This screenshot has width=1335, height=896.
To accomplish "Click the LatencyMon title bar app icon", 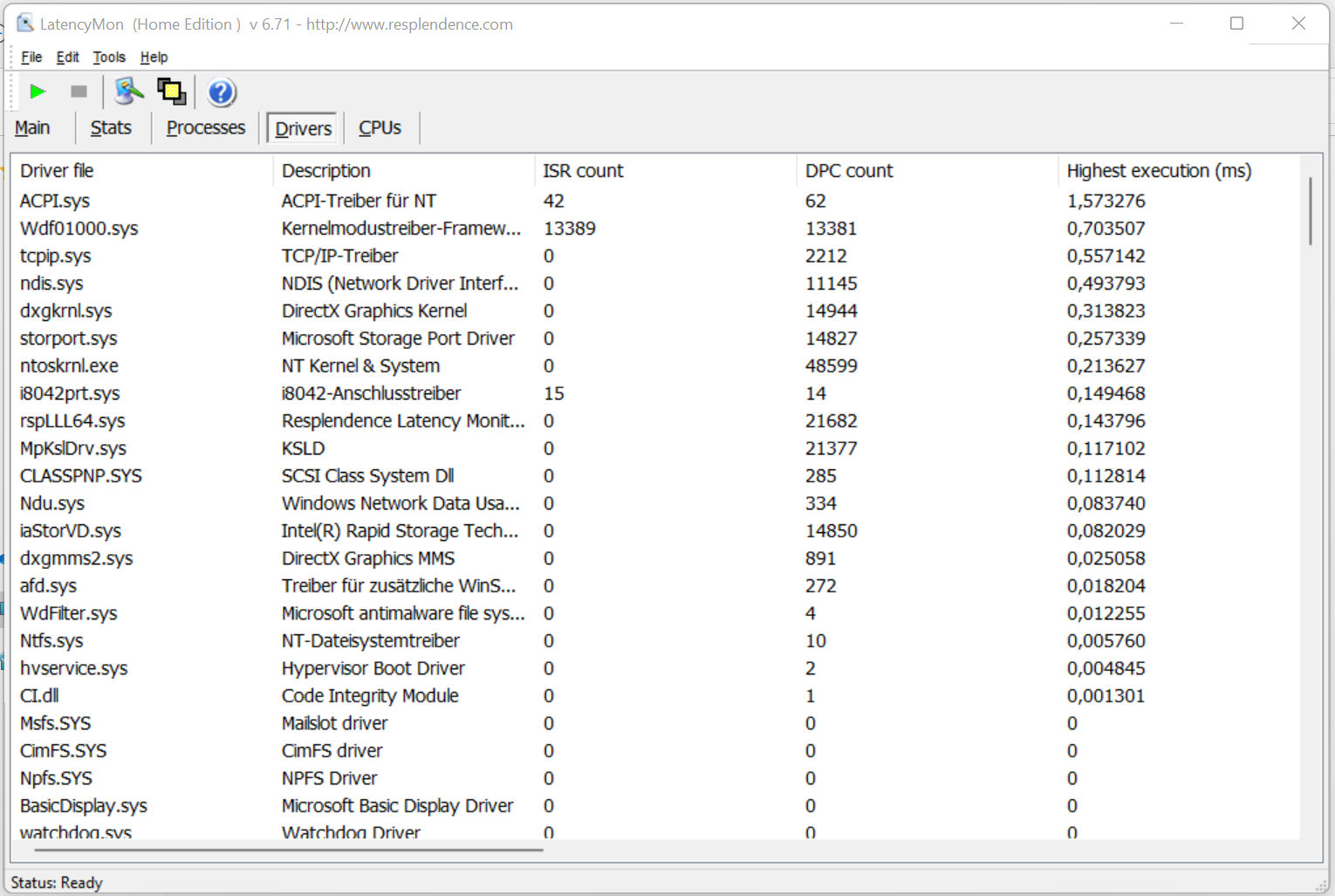I will coord(25,24).
